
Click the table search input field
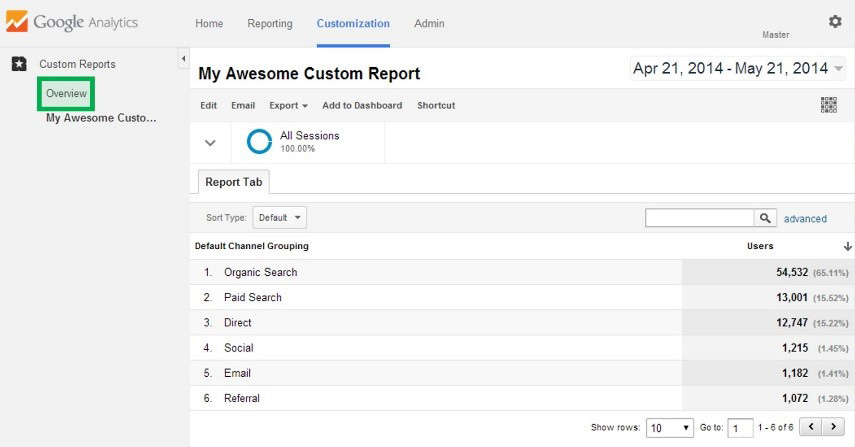[x=700, y=218]
